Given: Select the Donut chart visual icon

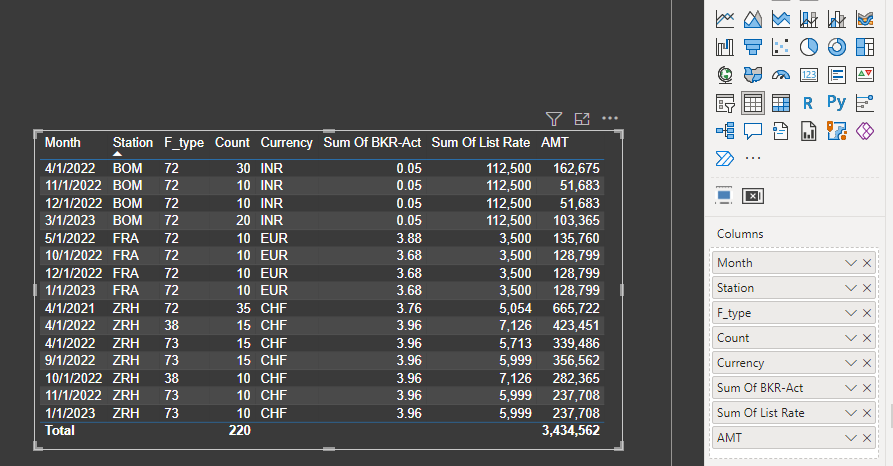Looking at the screenshot, I should coord(837,46).
